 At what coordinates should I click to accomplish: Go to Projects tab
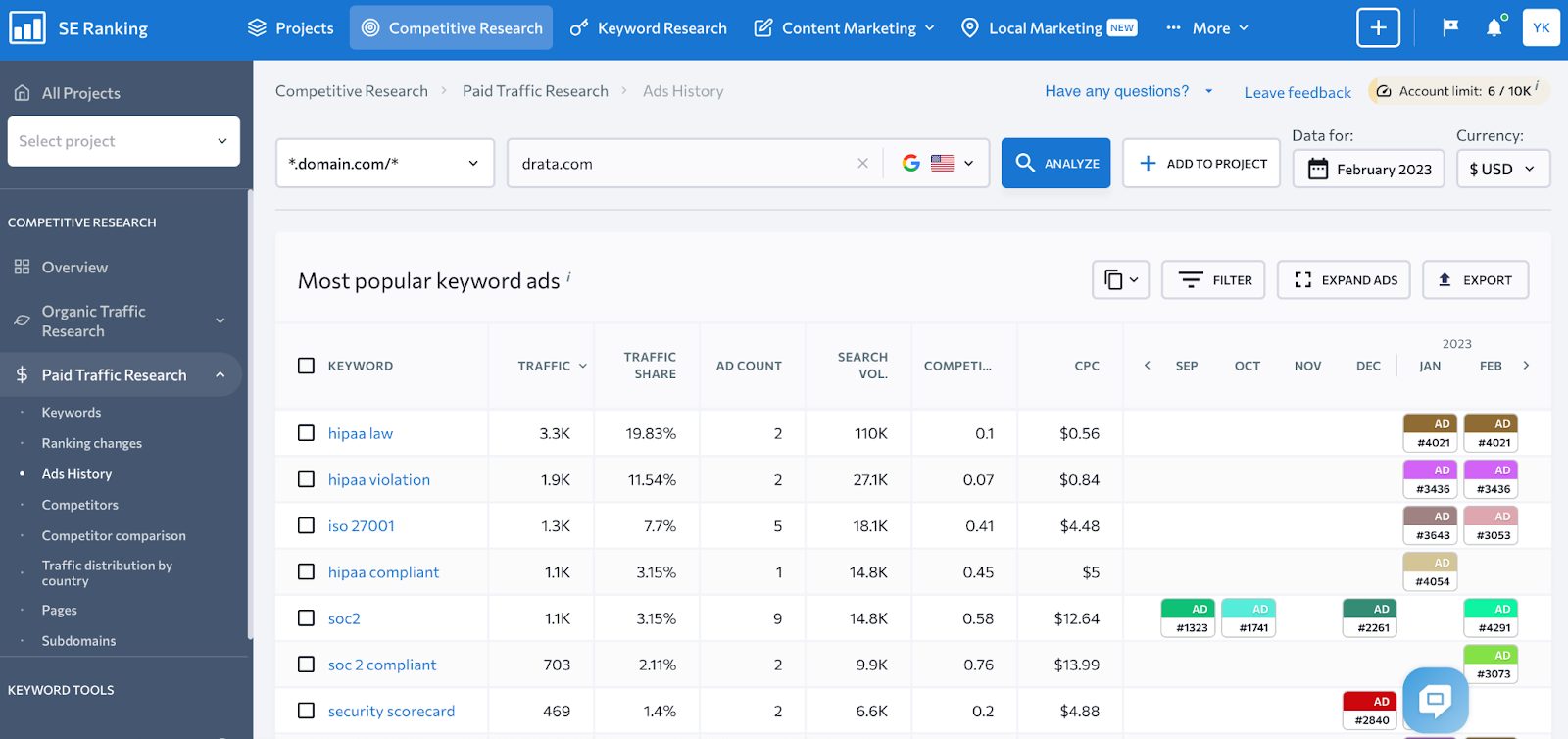point(290,28)
